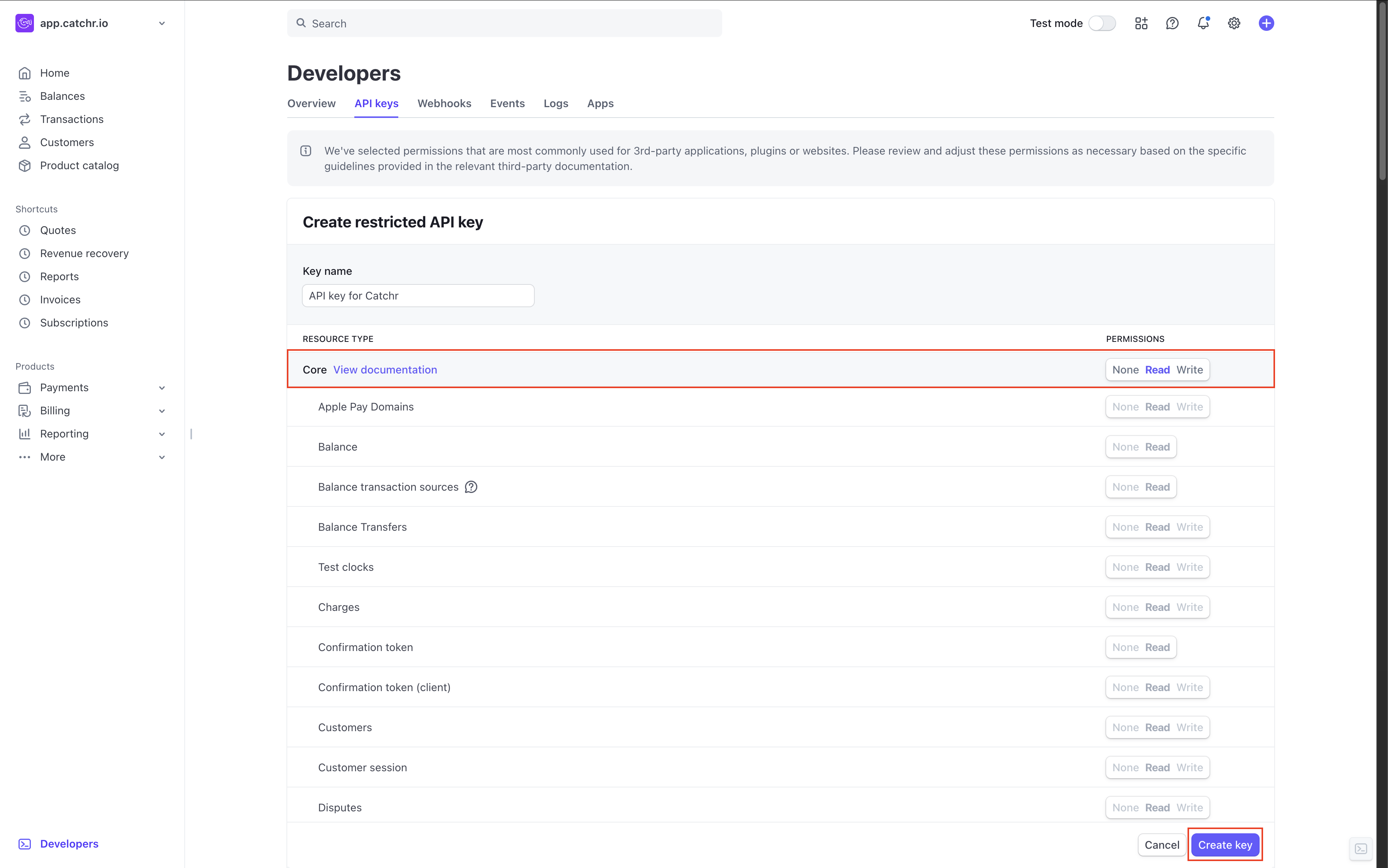Open Product catalog in the sidebar
1388x868 pixels.
tap(79, 165)
